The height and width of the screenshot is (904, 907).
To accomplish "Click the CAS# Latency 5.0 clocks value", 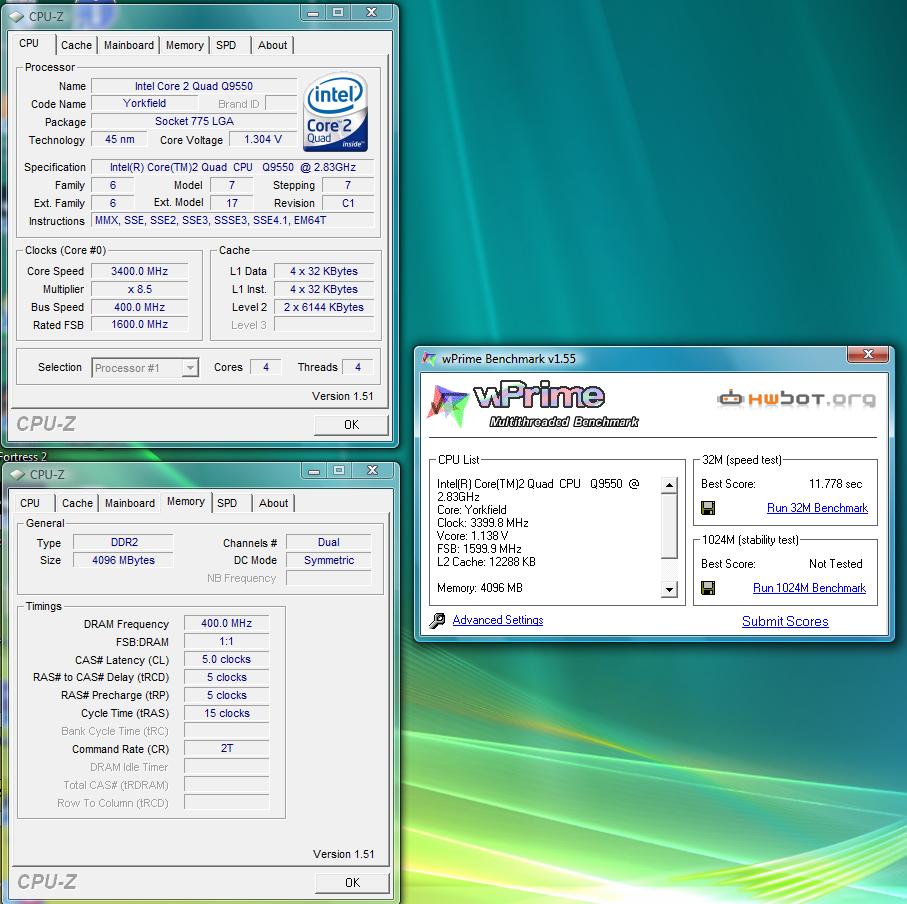I will pyautogui.click(x=226, y=659).
